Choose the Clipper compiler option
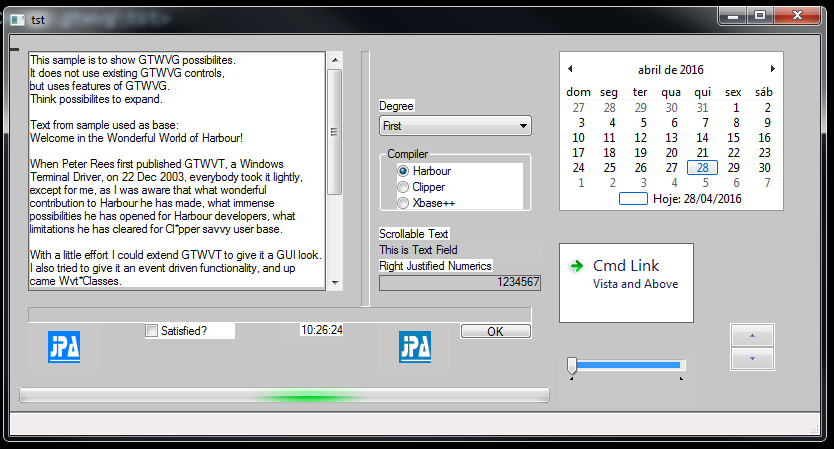Viewport: 834px width, 449px height. (404, 187)
